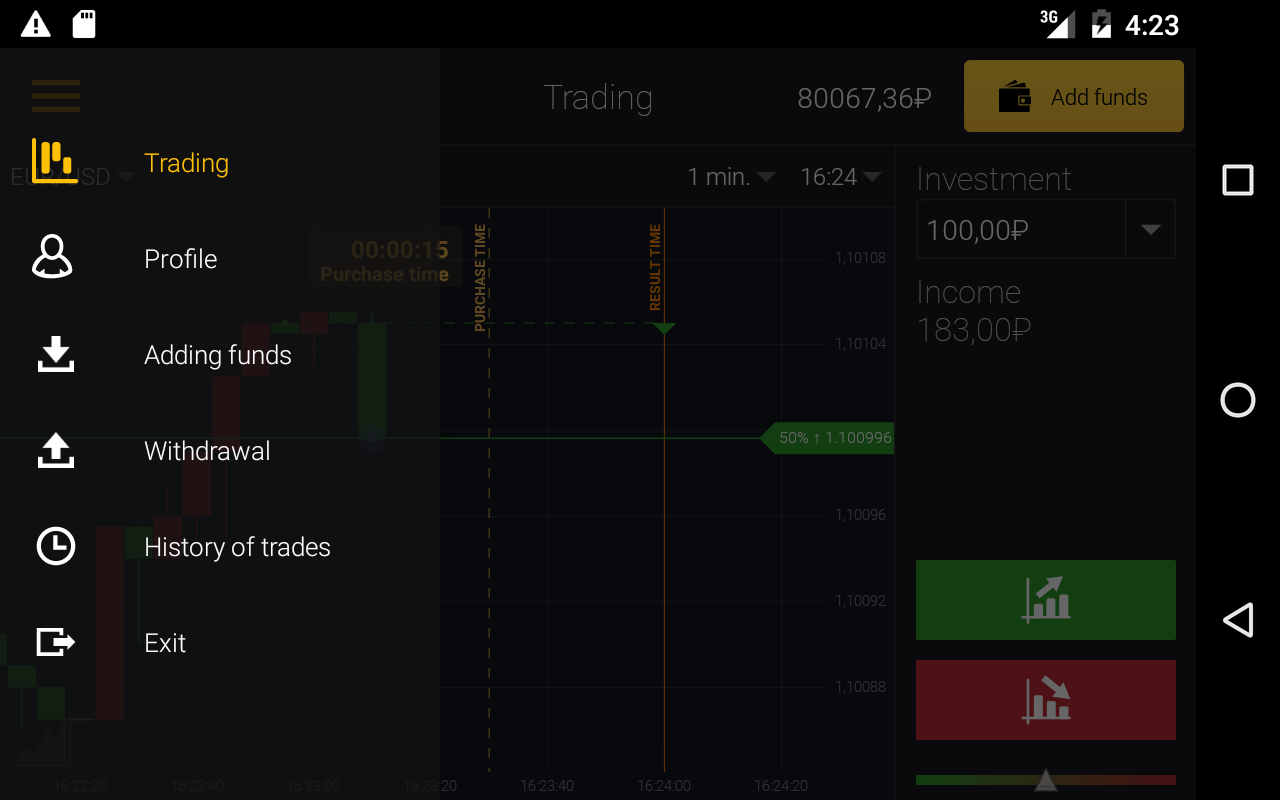Click the Trading header title

[x=598, y=97]
